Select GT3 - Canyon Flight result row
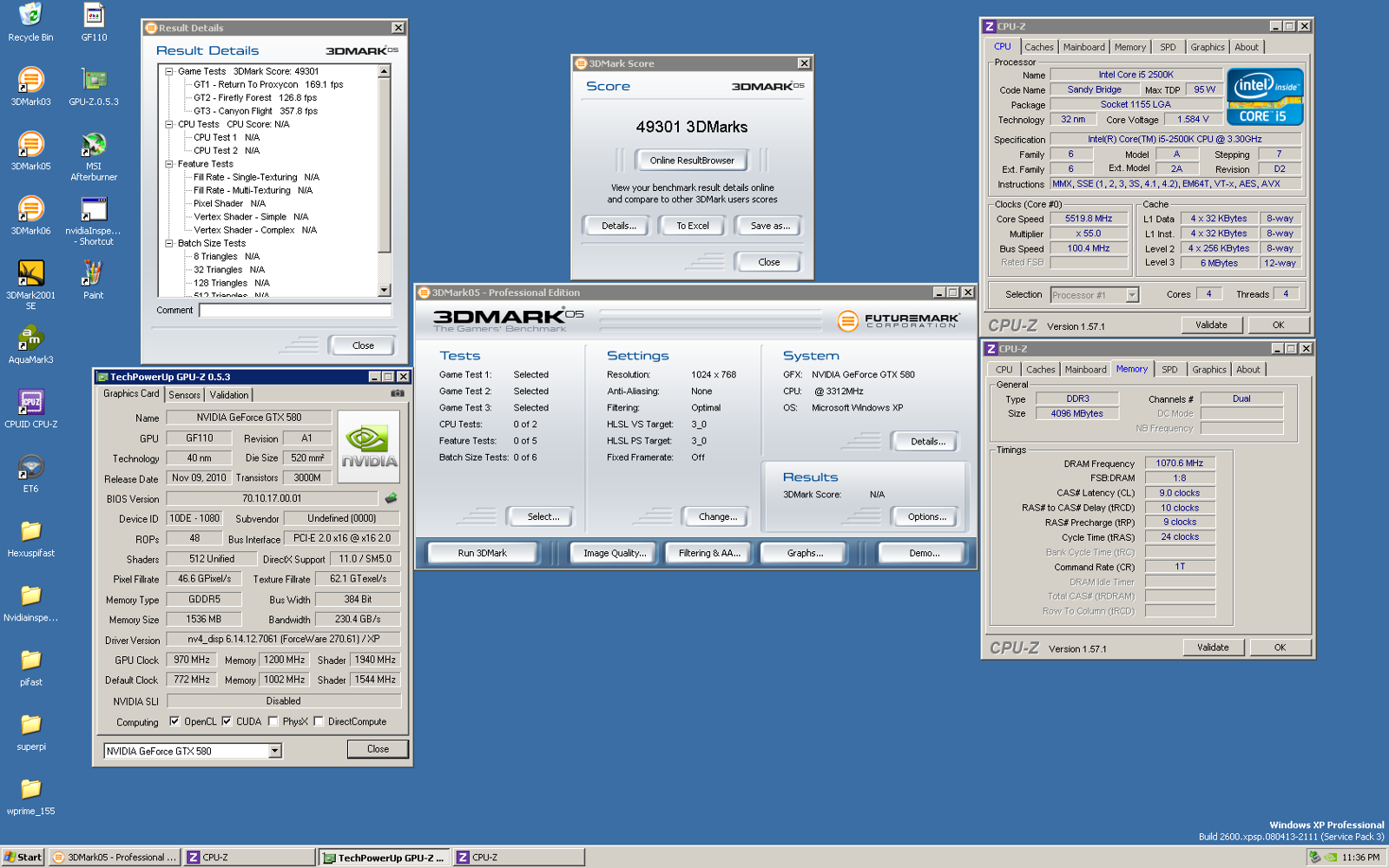Image resolution: width=1389 pixels, height=868 pixels. (x=255, y=111)
